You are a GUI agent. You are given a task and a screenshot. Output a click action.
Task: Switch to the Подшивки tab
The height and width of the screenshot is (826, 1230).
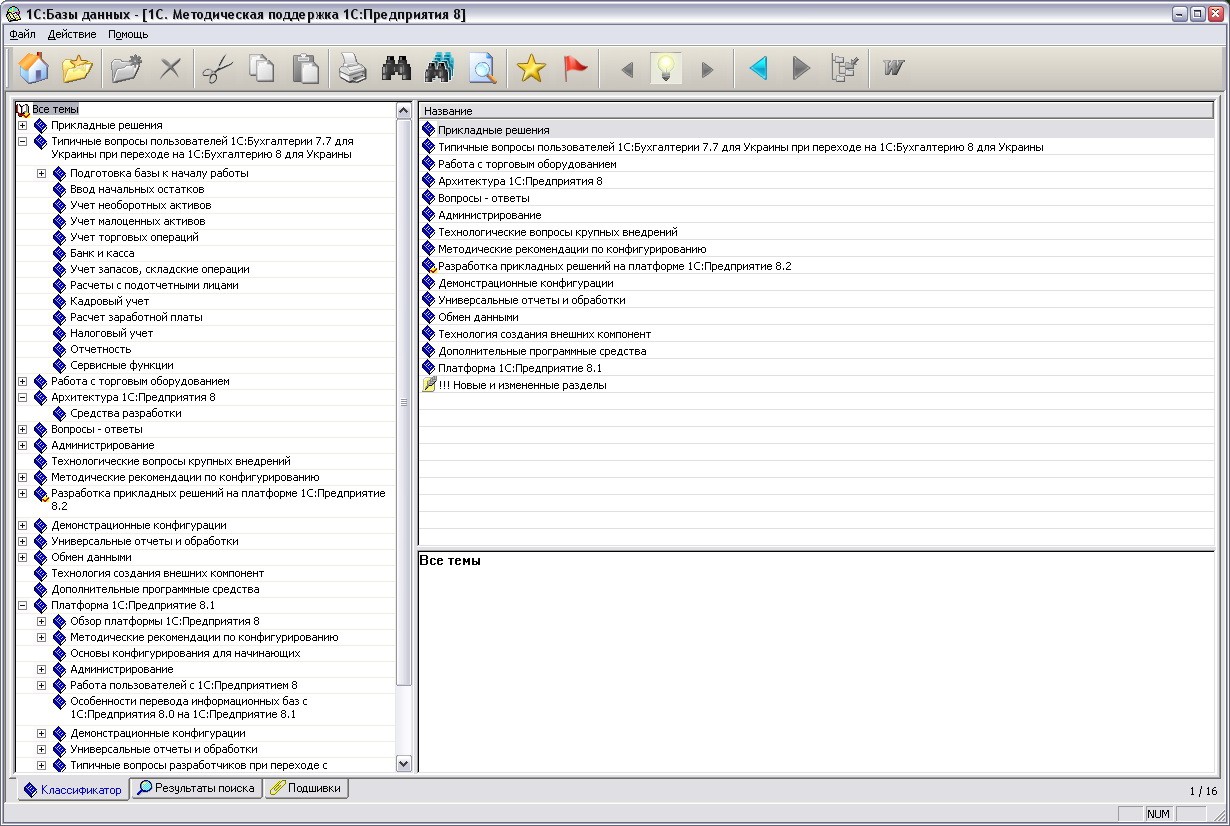306,788
